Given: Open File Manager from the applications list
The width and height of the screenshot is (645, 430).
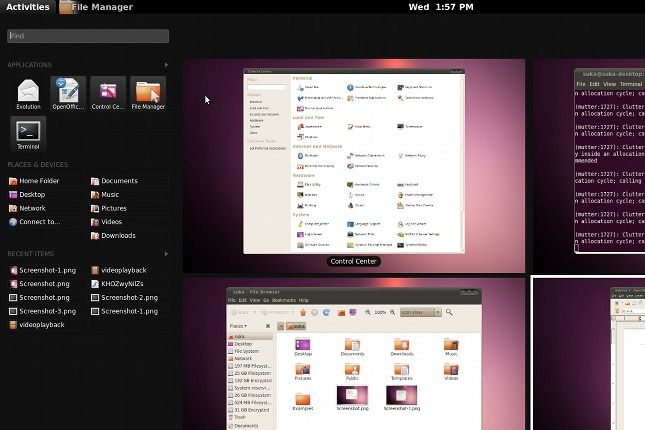Looking at the screenshot, I should [147, 93].
